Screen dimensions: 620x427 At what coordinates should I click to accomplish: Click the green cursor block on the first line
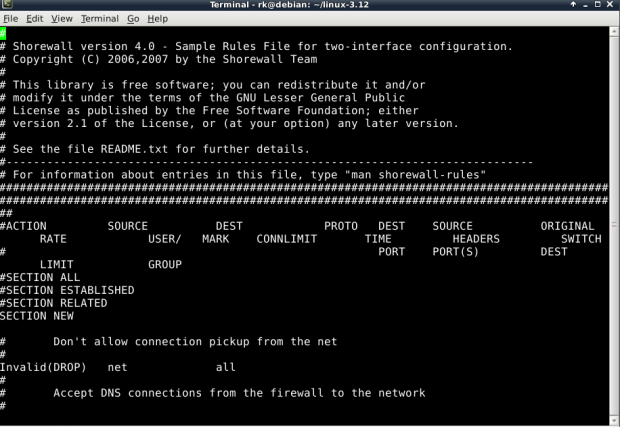(3, 34)
